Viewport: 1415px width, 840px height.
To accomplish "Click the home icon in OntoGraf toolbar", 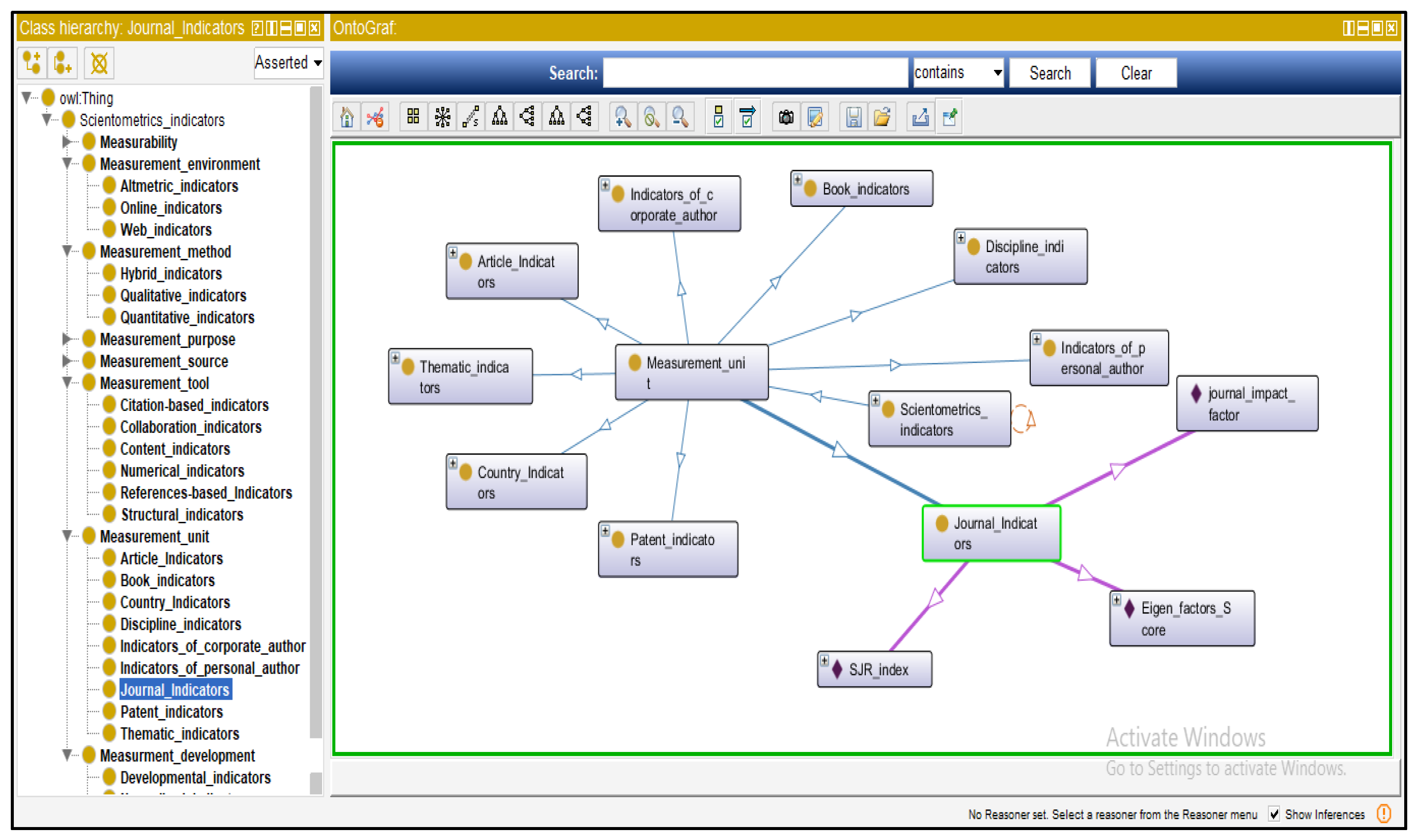I will 347,117.
